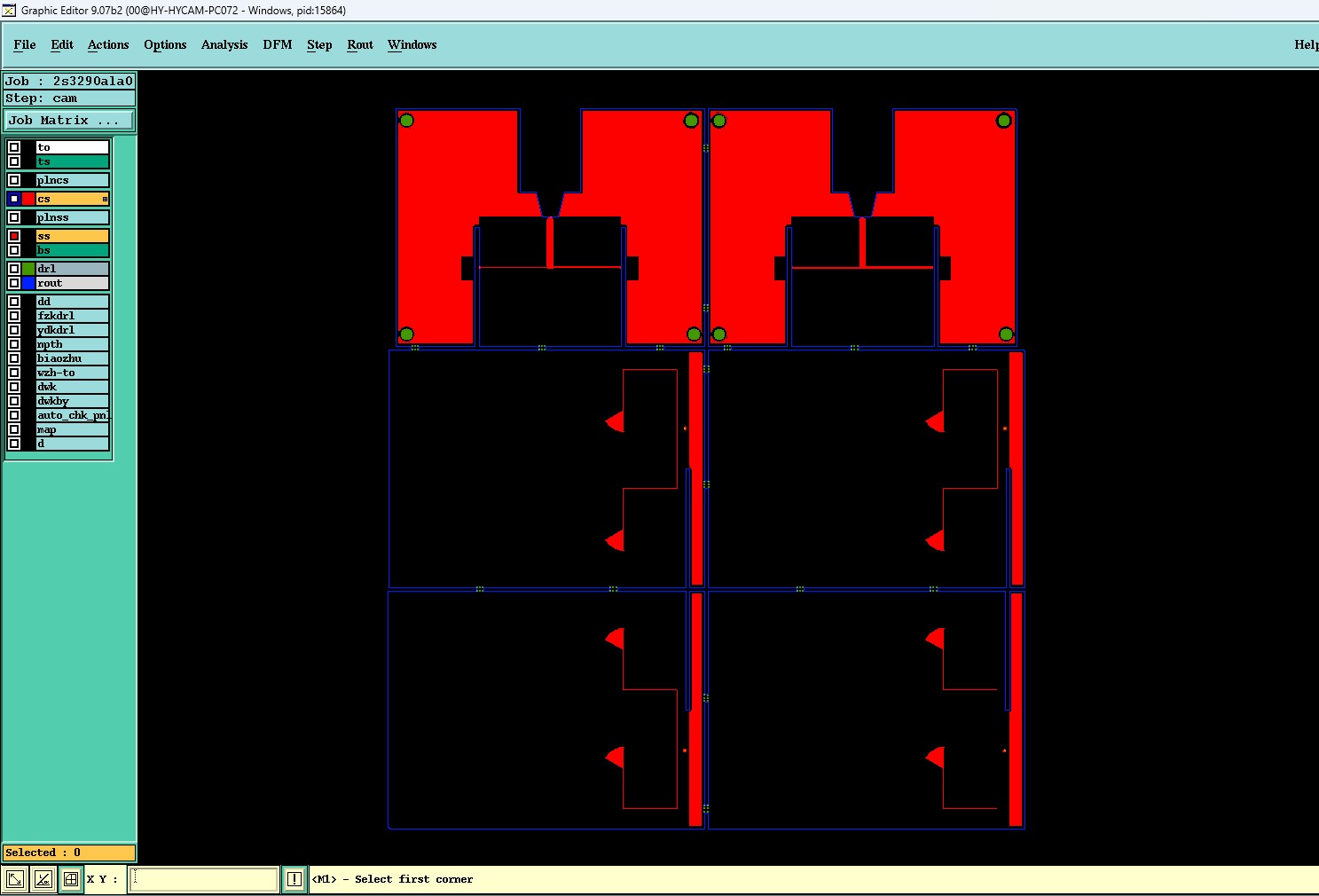Toggle the 'wzh-to' layer display checkbox
Screen dimensions: 1319x896
click(x=14, y=373)
